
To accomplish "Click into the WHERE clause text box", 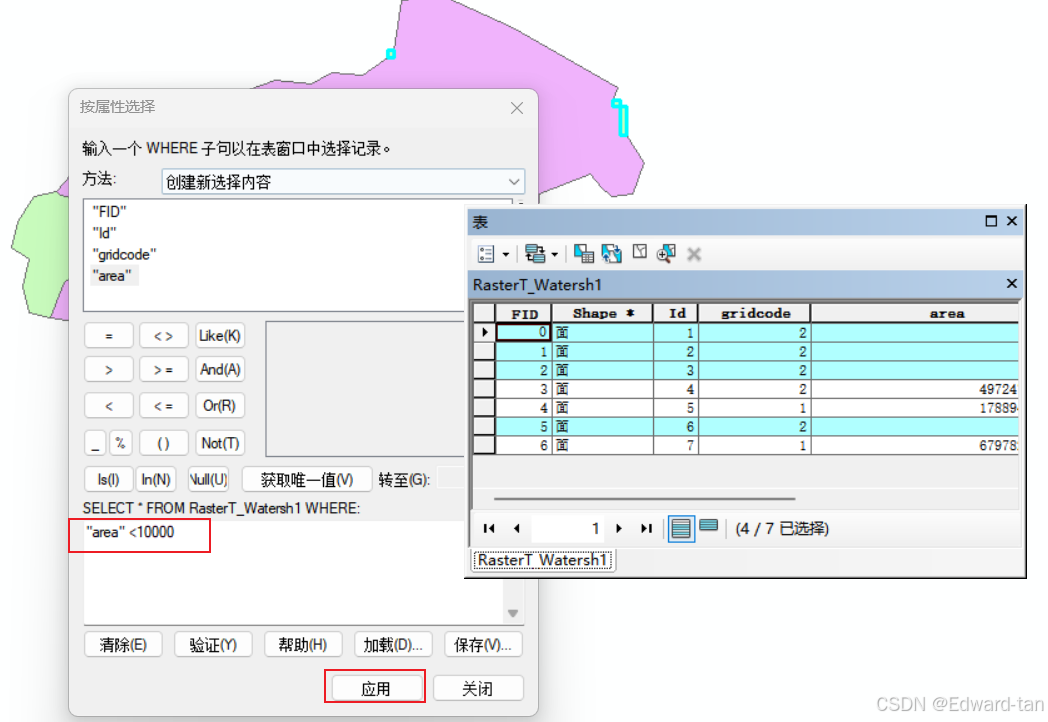I will point(294,572).
